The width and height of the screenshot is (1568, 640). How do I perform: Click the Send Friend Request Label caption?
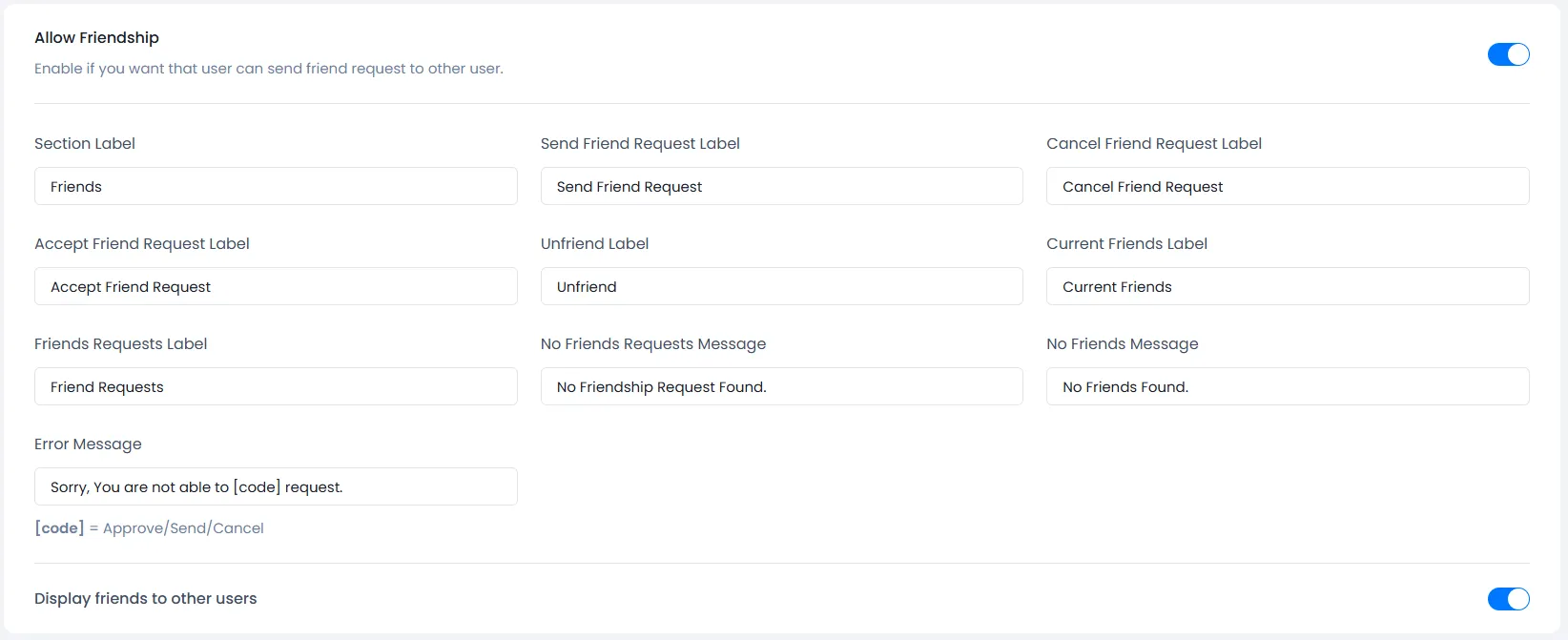tap(639, 144)
